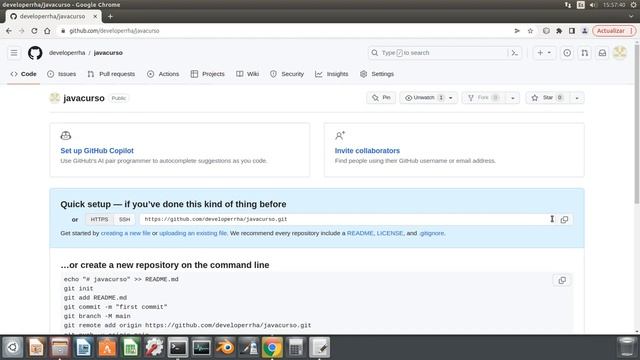
Task: Open the user profile avatar menu
Action: tap(620, 53)
